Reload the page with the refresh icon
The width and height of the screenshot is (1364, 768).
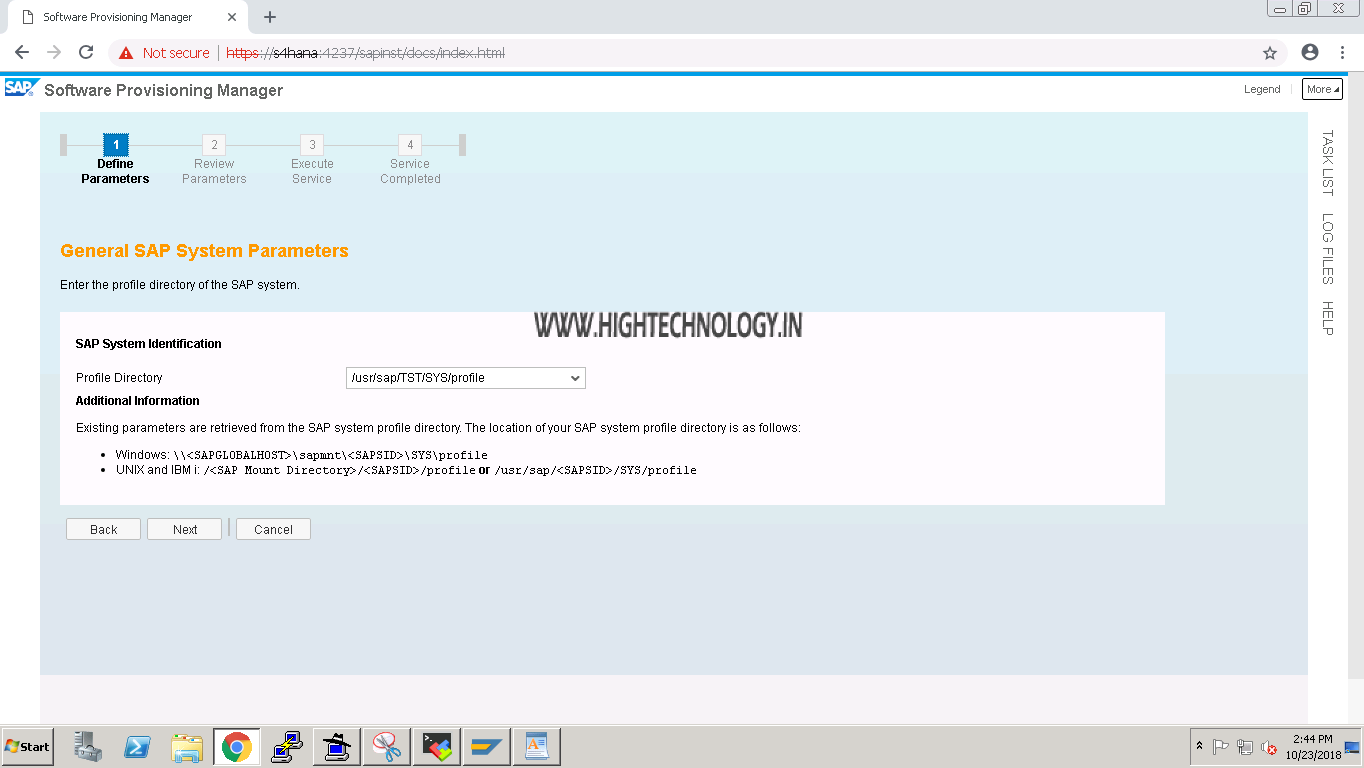click(86, 53)
